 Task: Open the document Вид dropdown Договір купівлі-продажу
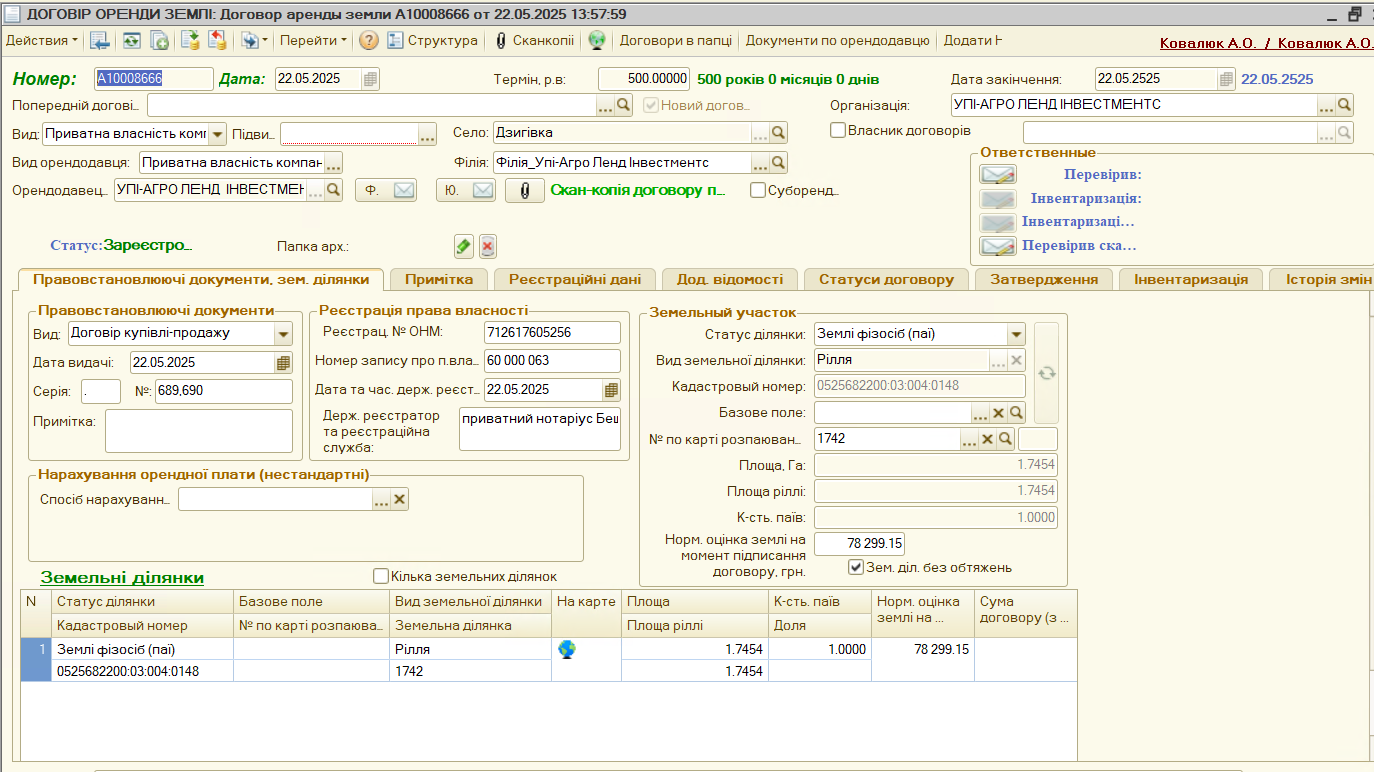pos(283,334)
